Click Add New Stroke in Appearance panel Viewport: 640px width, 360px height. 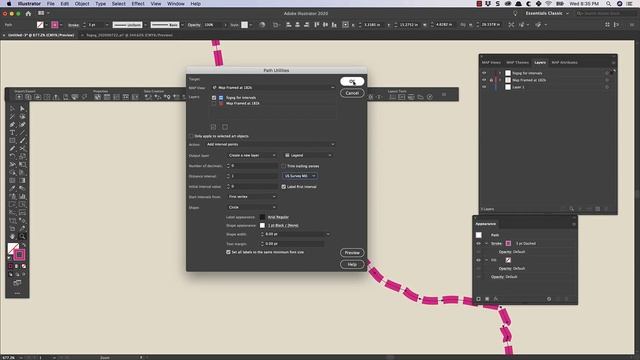[x=478, y=299]
